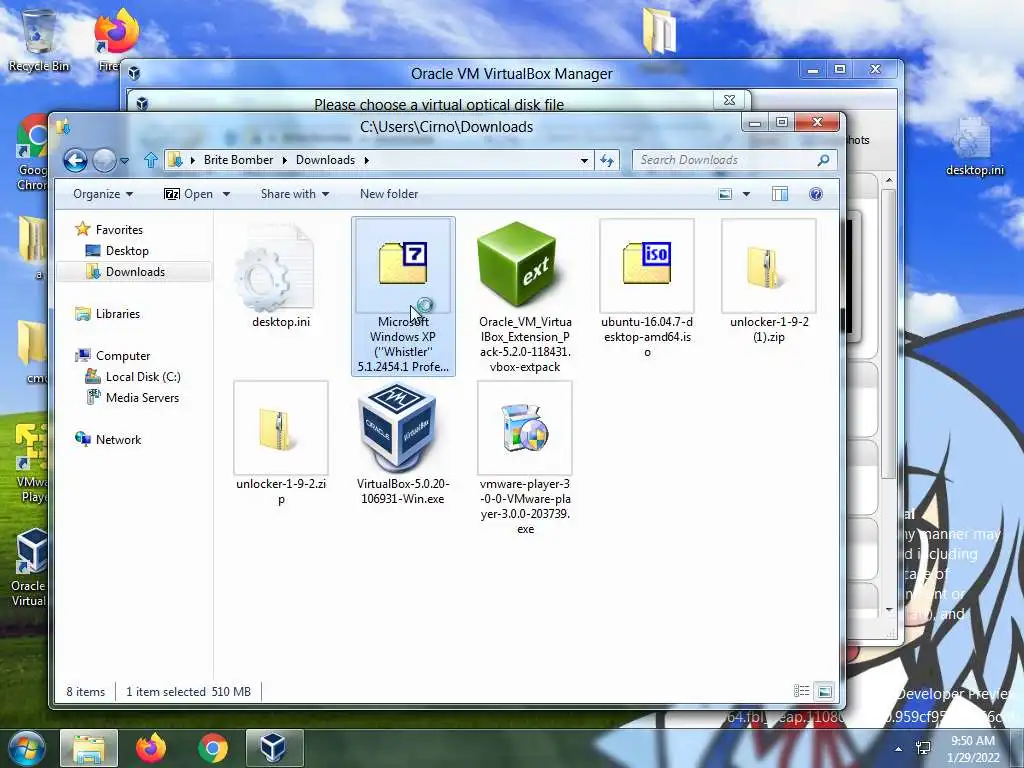Click the Favorites header in sidebar
Screen dimensions: 1024x768
[119, 230]
